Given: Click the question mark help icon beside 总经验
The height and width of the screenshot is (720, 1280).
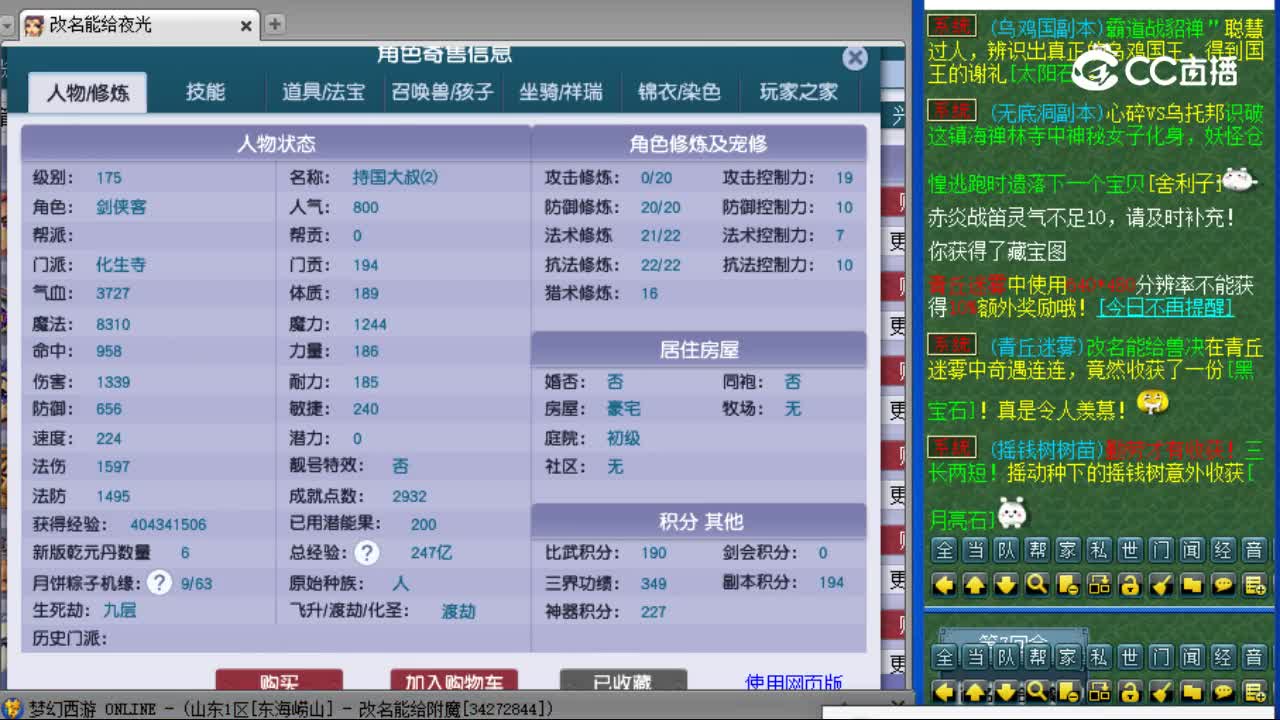Looking at the screenshot, I should click(x=367, y=552).
